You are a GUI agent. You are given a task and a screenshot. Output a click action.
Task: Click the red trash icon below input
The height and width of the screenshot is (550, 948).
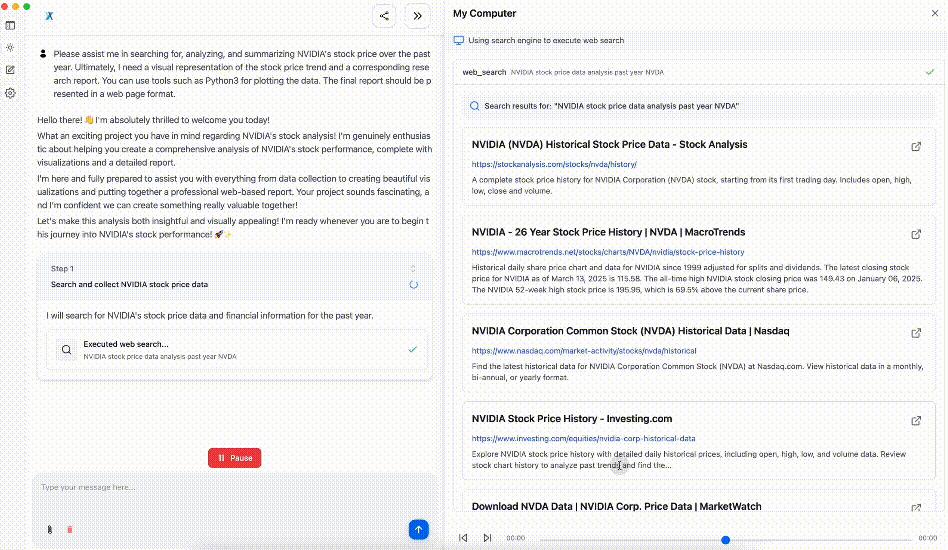point(70,529)
